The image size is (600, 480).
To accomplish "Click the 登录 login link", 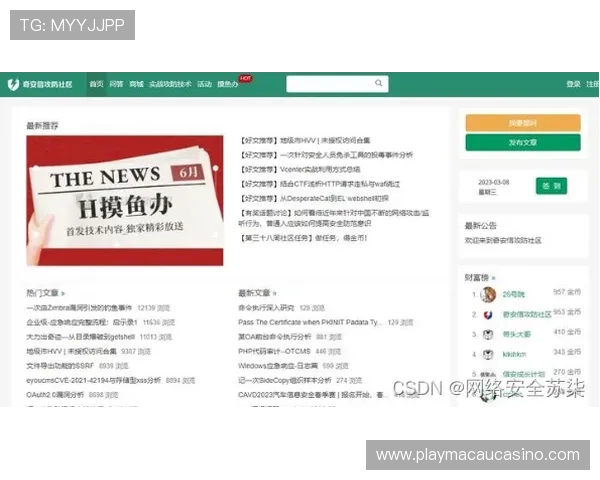I will point(573,84).
